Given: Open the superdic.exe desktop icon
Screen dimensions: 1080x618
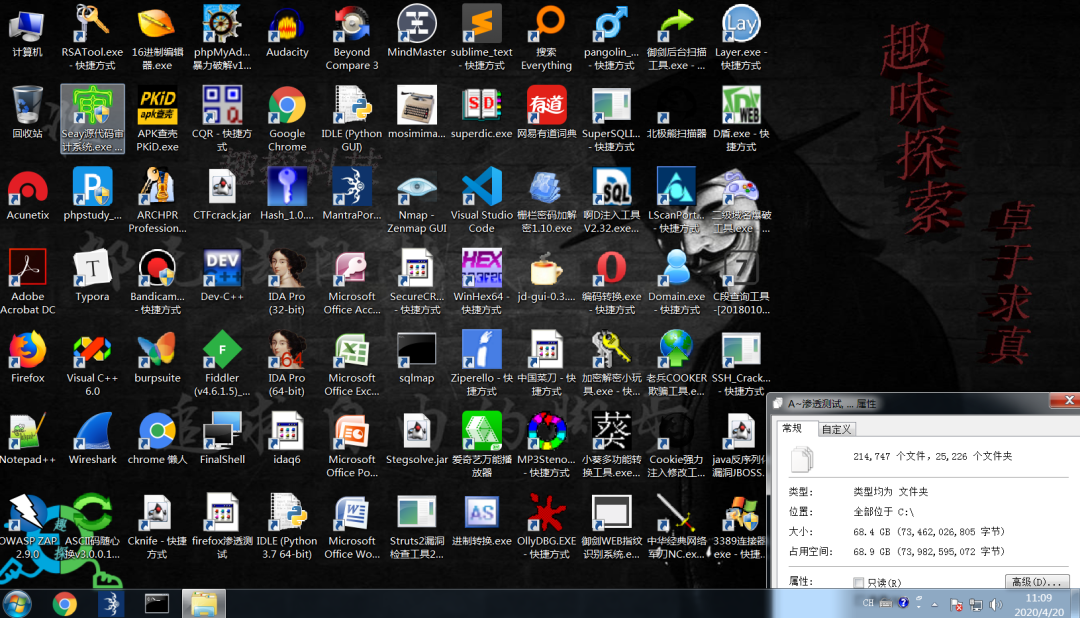Looking at the screenshot, I should [481, 114].
